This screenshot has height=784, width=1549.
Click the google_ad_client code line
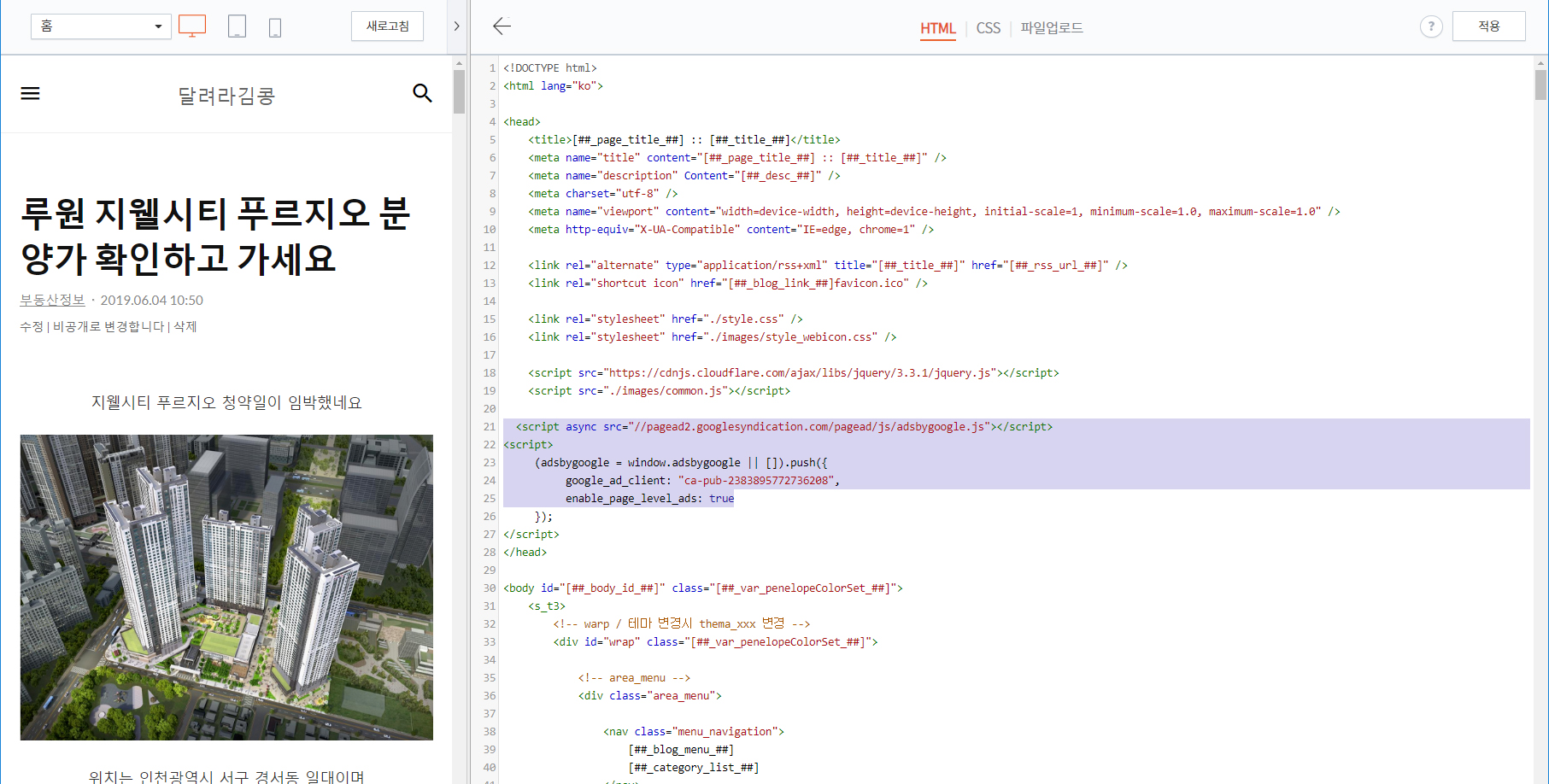click(x=702, y=480)
